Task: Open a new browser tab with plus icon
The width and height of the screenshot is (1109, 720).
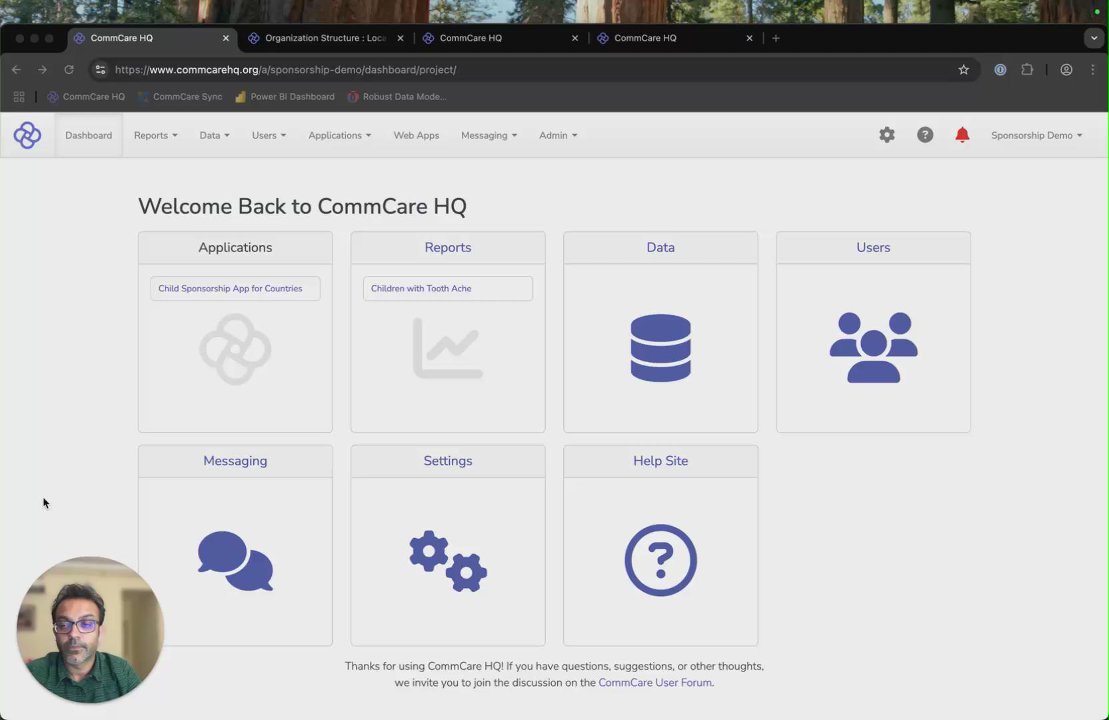Action: click(776, 38)
